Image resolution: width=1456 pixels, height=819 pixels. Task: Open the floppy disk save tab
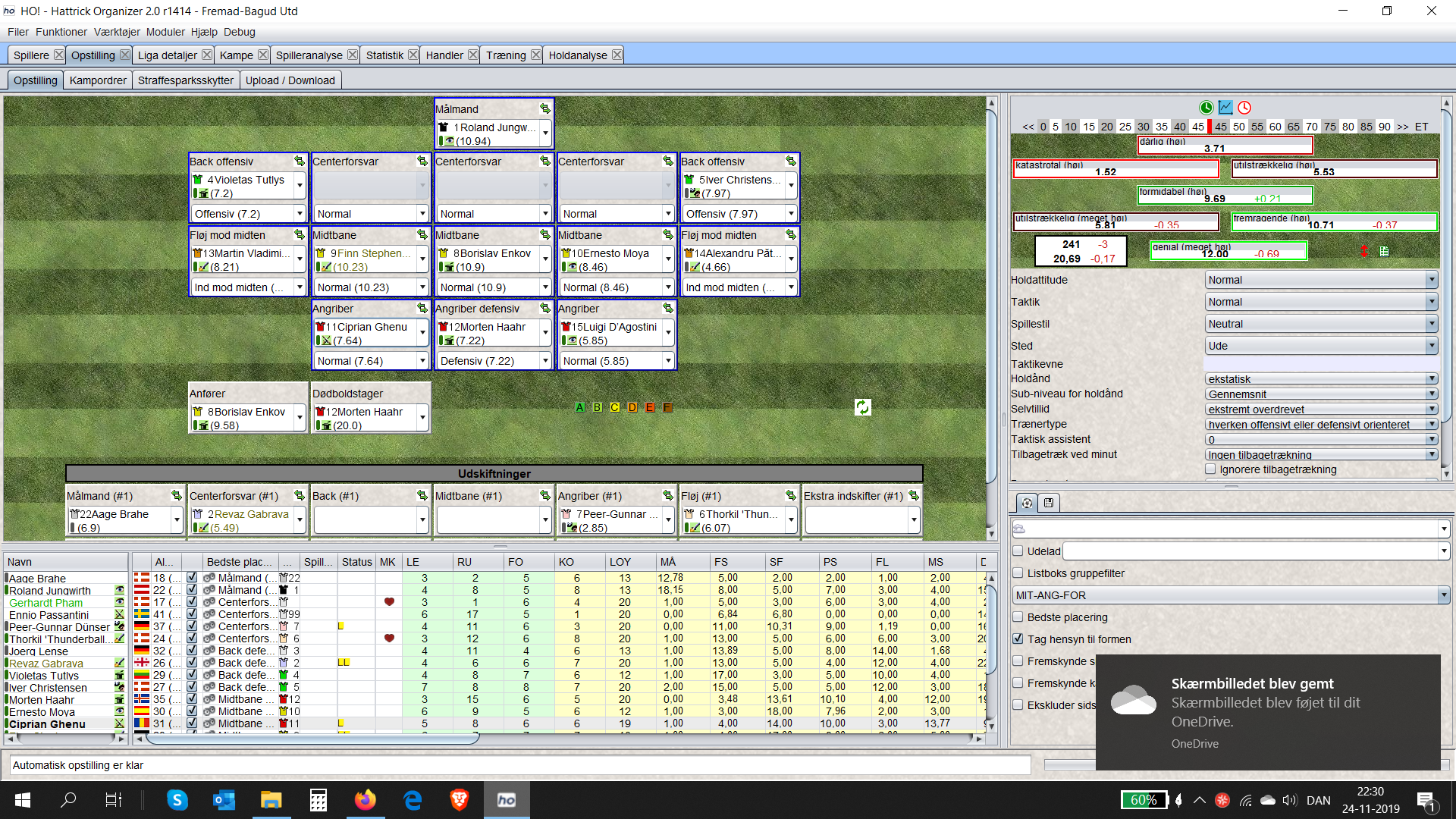coord(1049,503)
